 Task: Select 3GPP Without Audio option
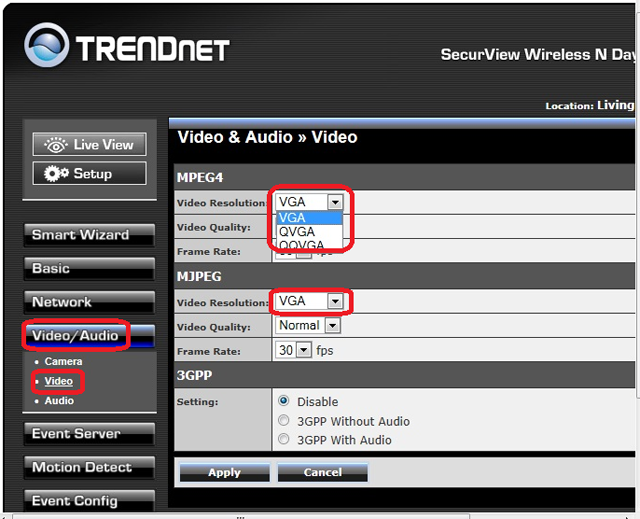pos(284,421)
